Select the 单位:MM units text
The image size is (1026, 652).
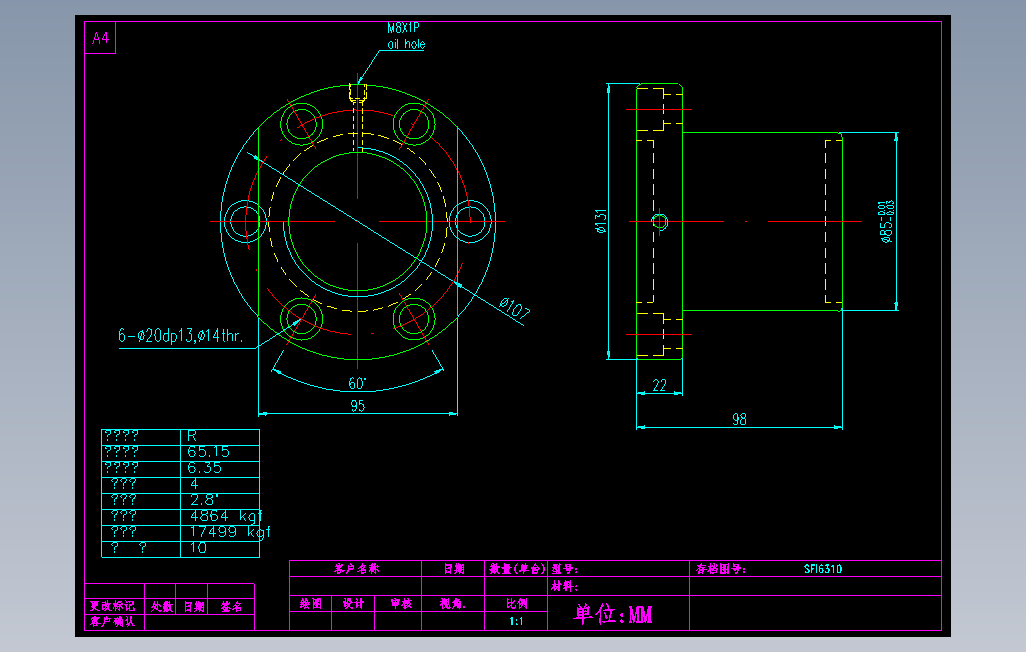(612, 614)
